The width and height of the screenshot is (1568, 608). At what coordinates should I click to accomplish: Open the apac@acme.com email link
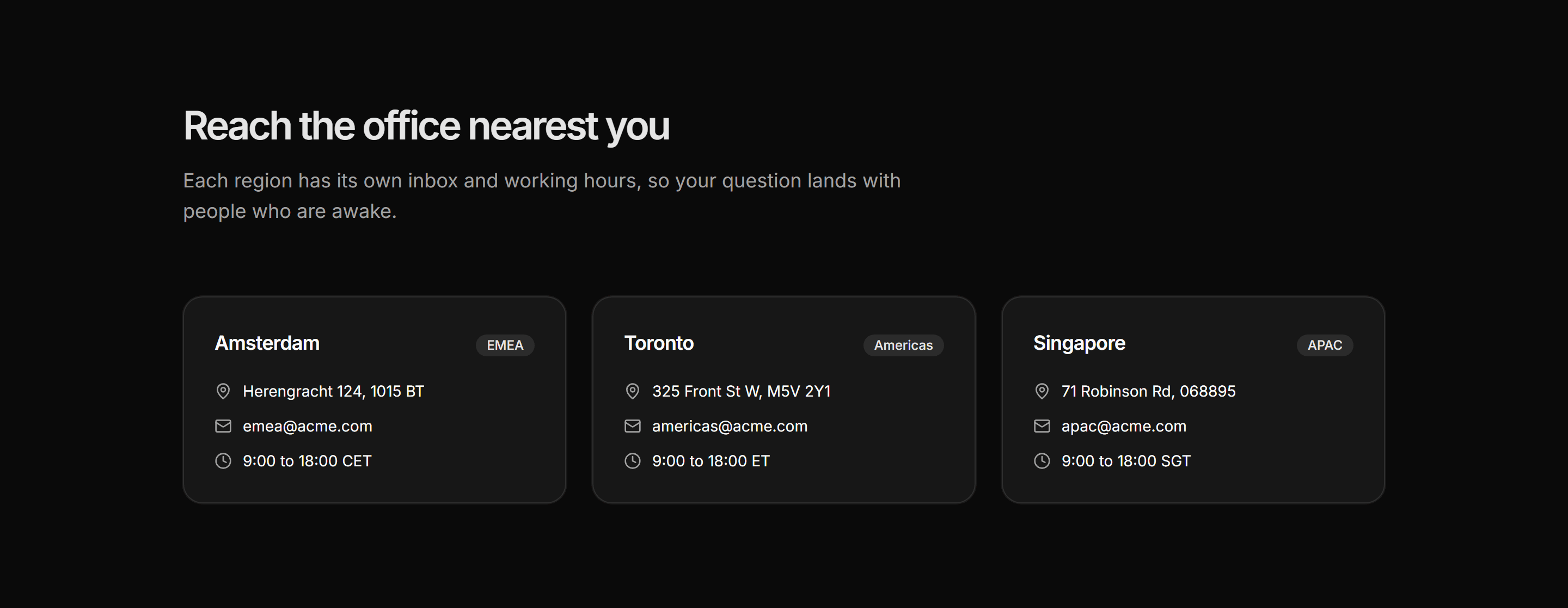[x=1124, y=427]
